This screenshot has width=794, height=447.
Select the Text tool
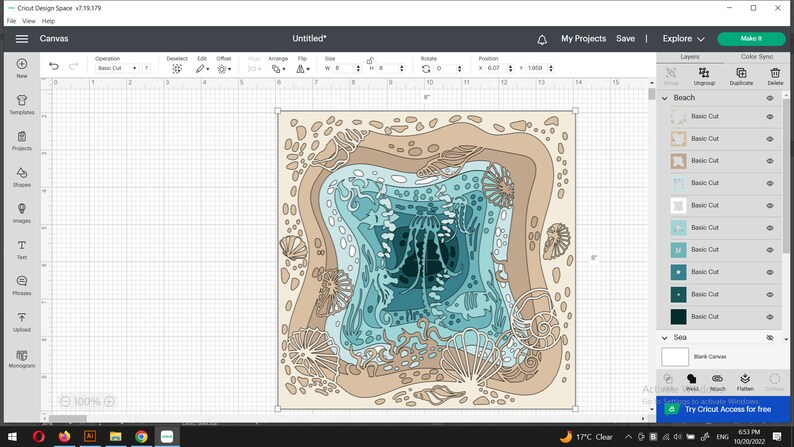tap(22, 250)
